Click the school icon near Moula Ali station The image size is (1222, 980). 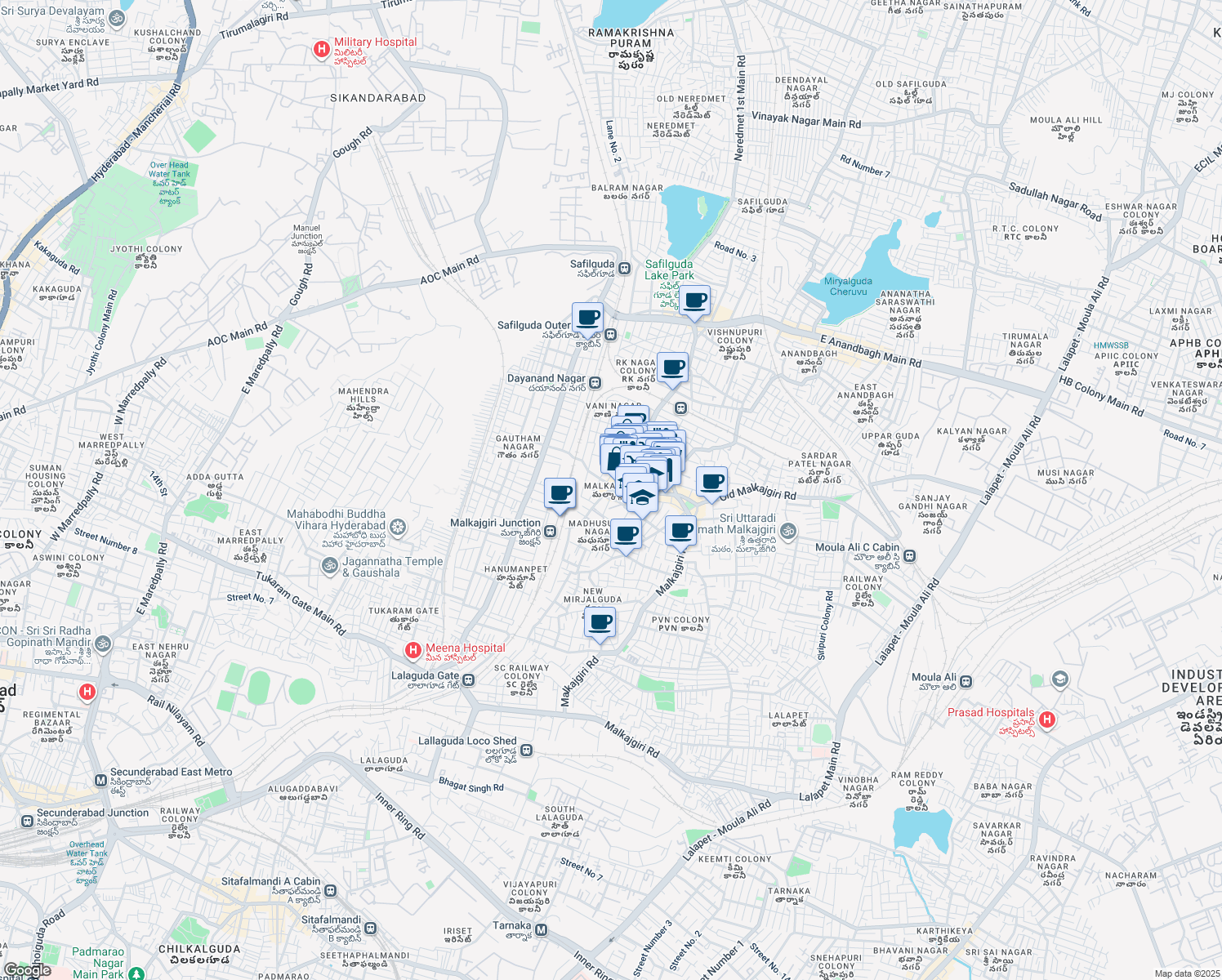coord(1059,679)
